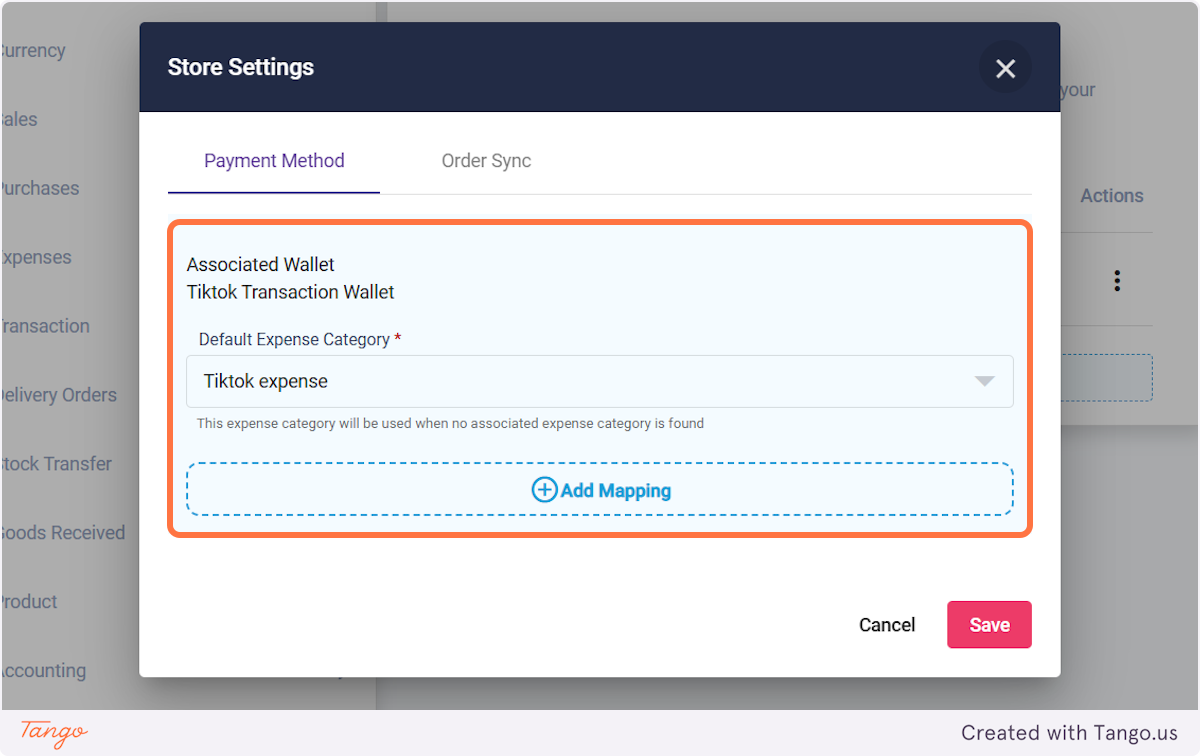Click the plus icon in Add Mapping
This screenshot has width=1200, height=756.
544,489
